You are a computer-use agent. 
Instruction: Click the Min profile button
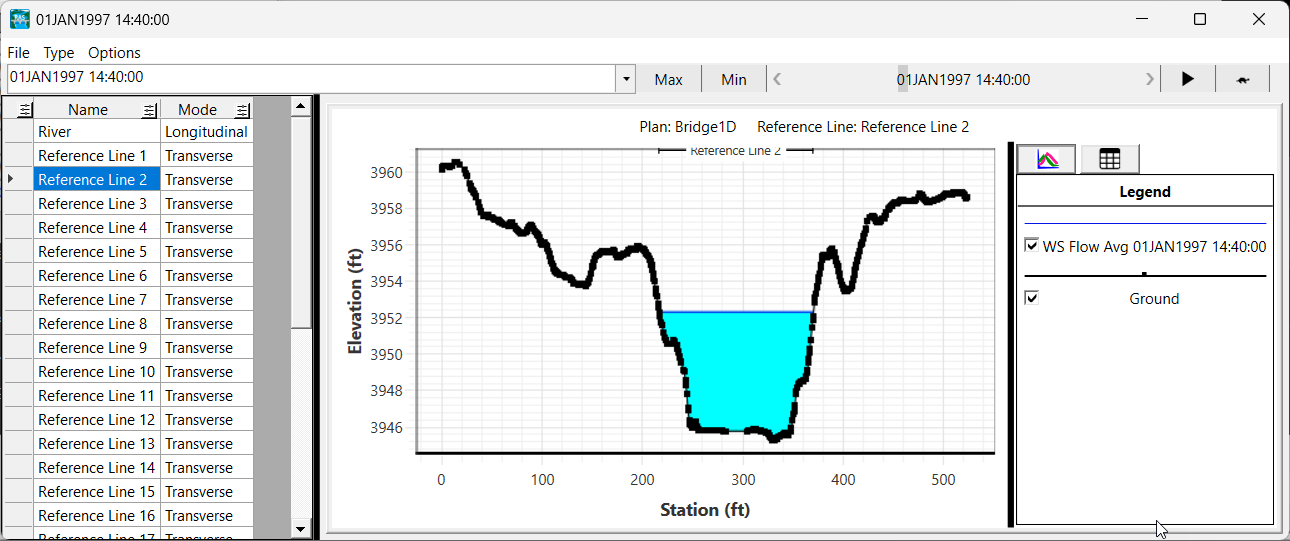click(734, 79)
